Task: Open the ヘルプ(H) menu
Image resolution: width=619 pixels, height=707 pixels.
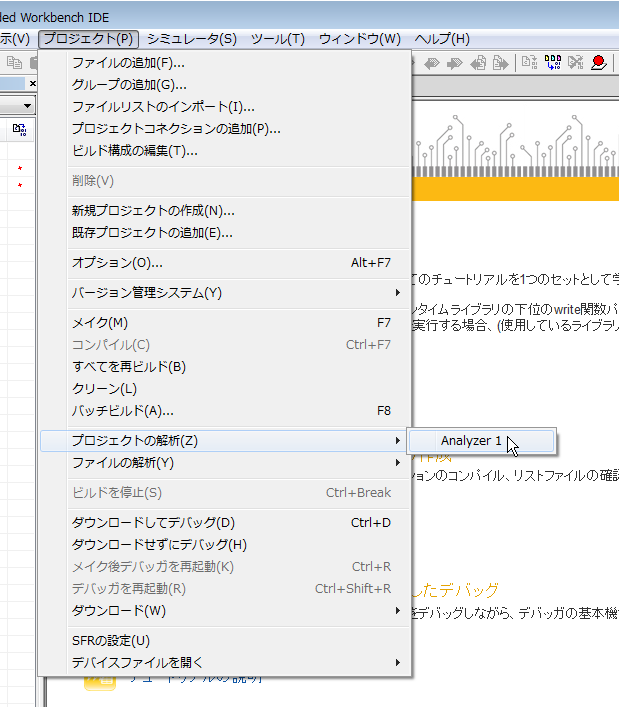Action: click(442, 39)
